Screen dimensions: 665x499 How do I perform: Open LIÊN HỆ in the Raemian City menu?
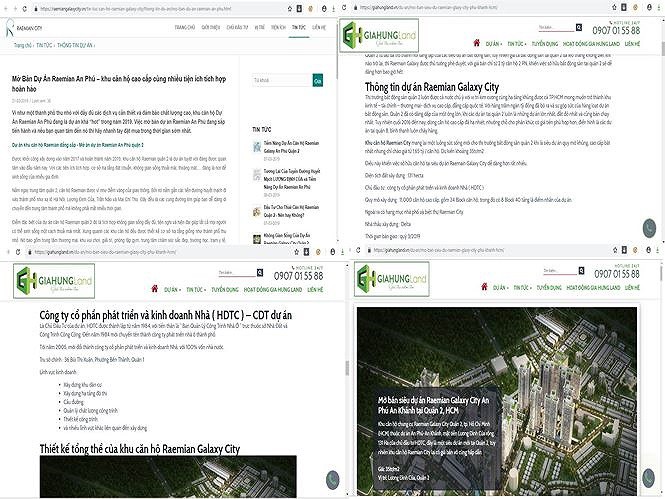point(319,28)
